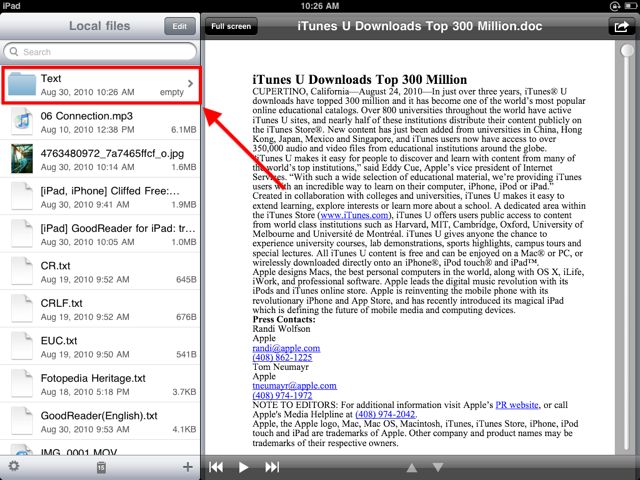The height and width of the screenshot is (480, 640).
Task: Tap the 'Press Contacts:' heading
Action: pyautogui.click(x=284, y=320)
